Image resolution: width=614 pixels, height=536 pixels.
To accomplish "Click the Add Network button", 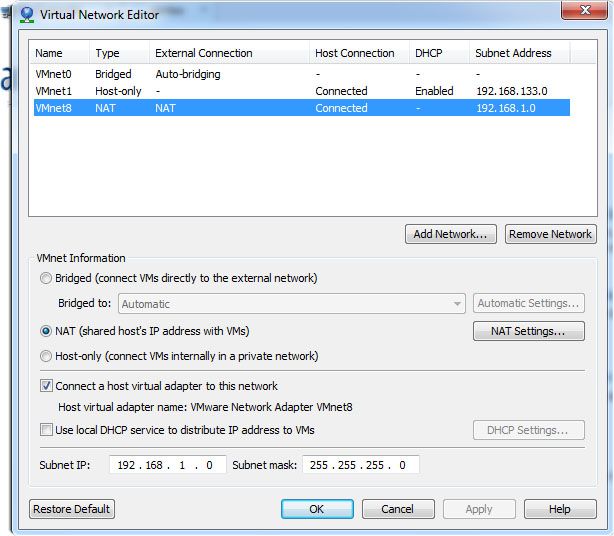I will pos(451,234).
